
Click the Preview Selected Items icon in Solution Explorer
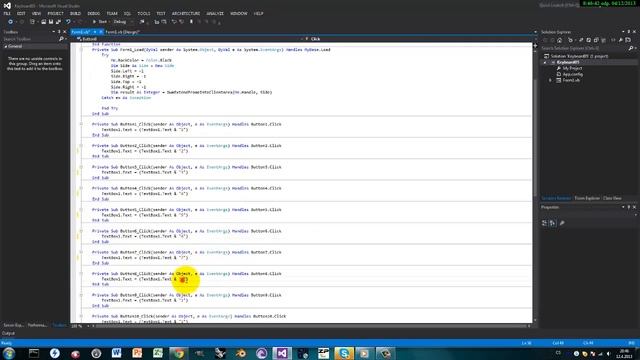628,40
